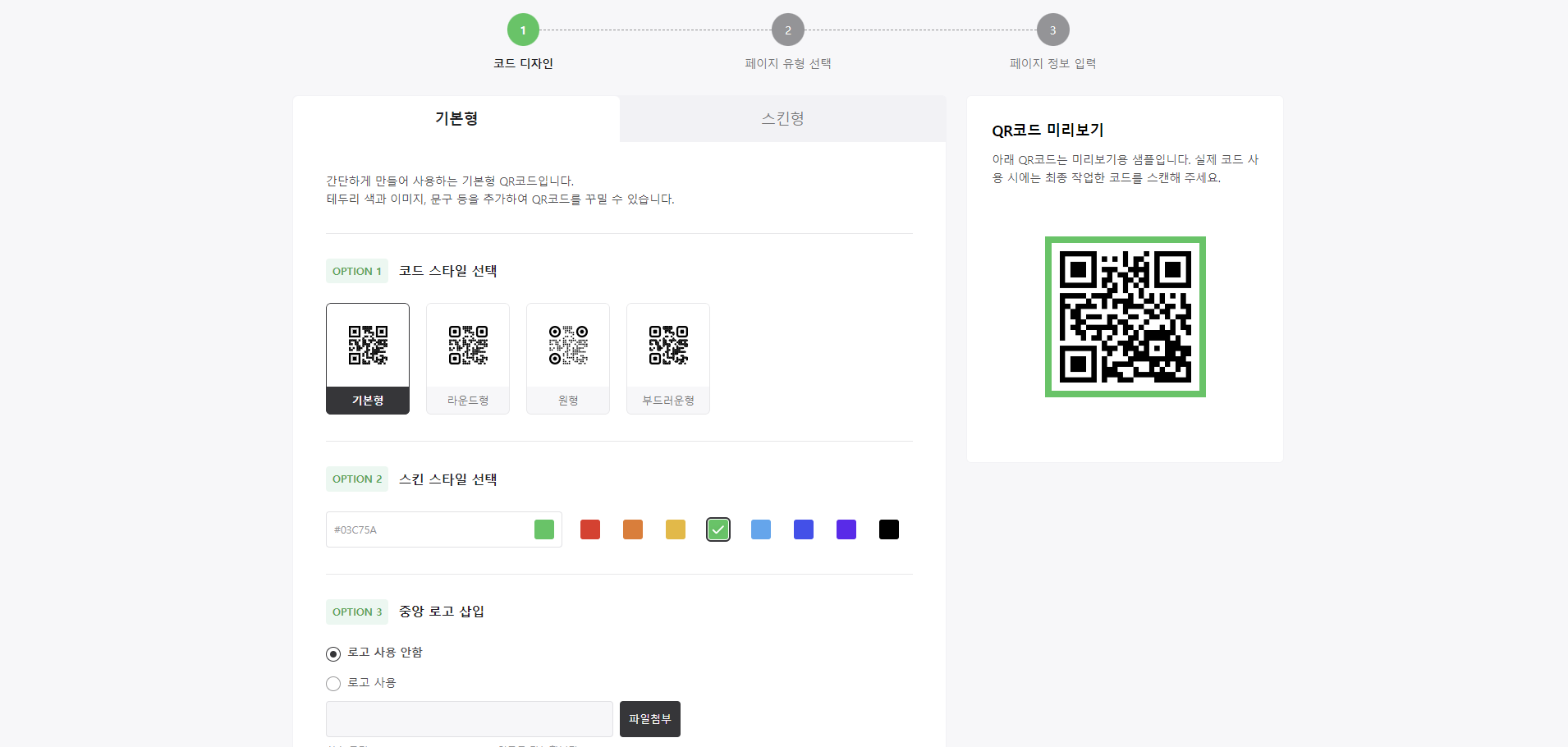Pick the red color swatch
Image resolution: width=1568 pixels, height=747 pixels.
[x=590, y=529]
